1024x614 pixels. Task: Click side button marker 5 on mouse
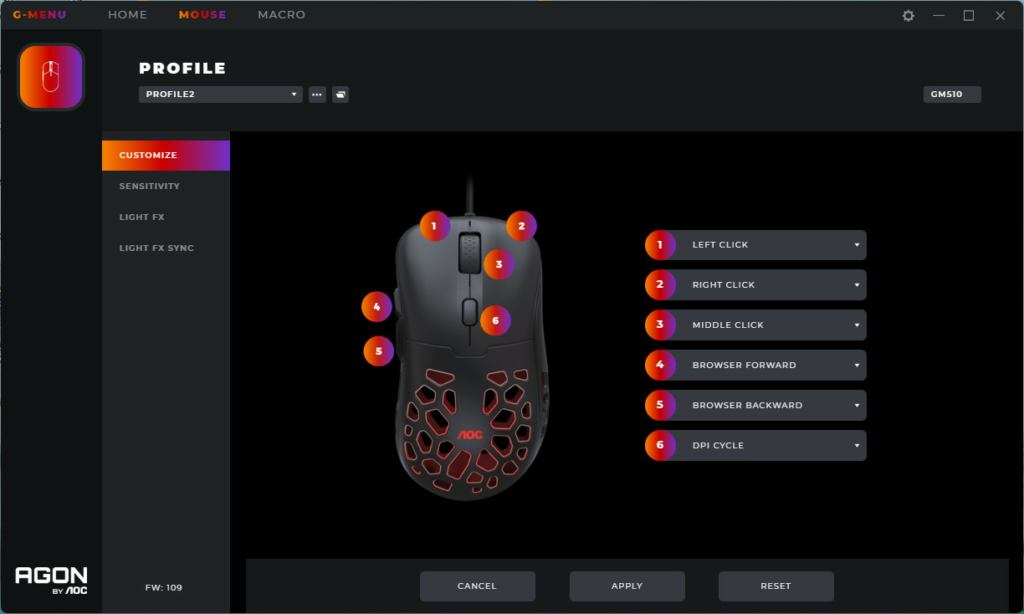point(378,351)
